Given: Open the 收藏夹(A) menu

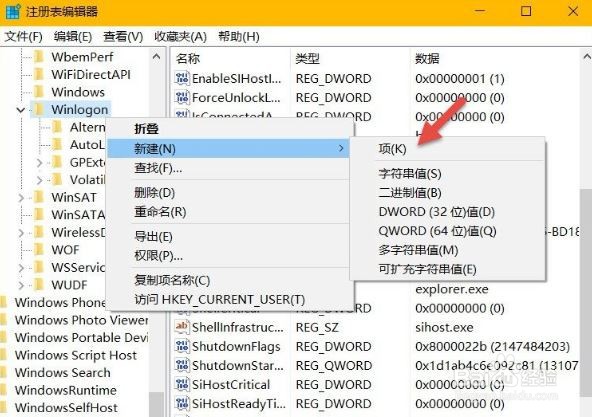Looking at the screenshot, I should point(180,37).
